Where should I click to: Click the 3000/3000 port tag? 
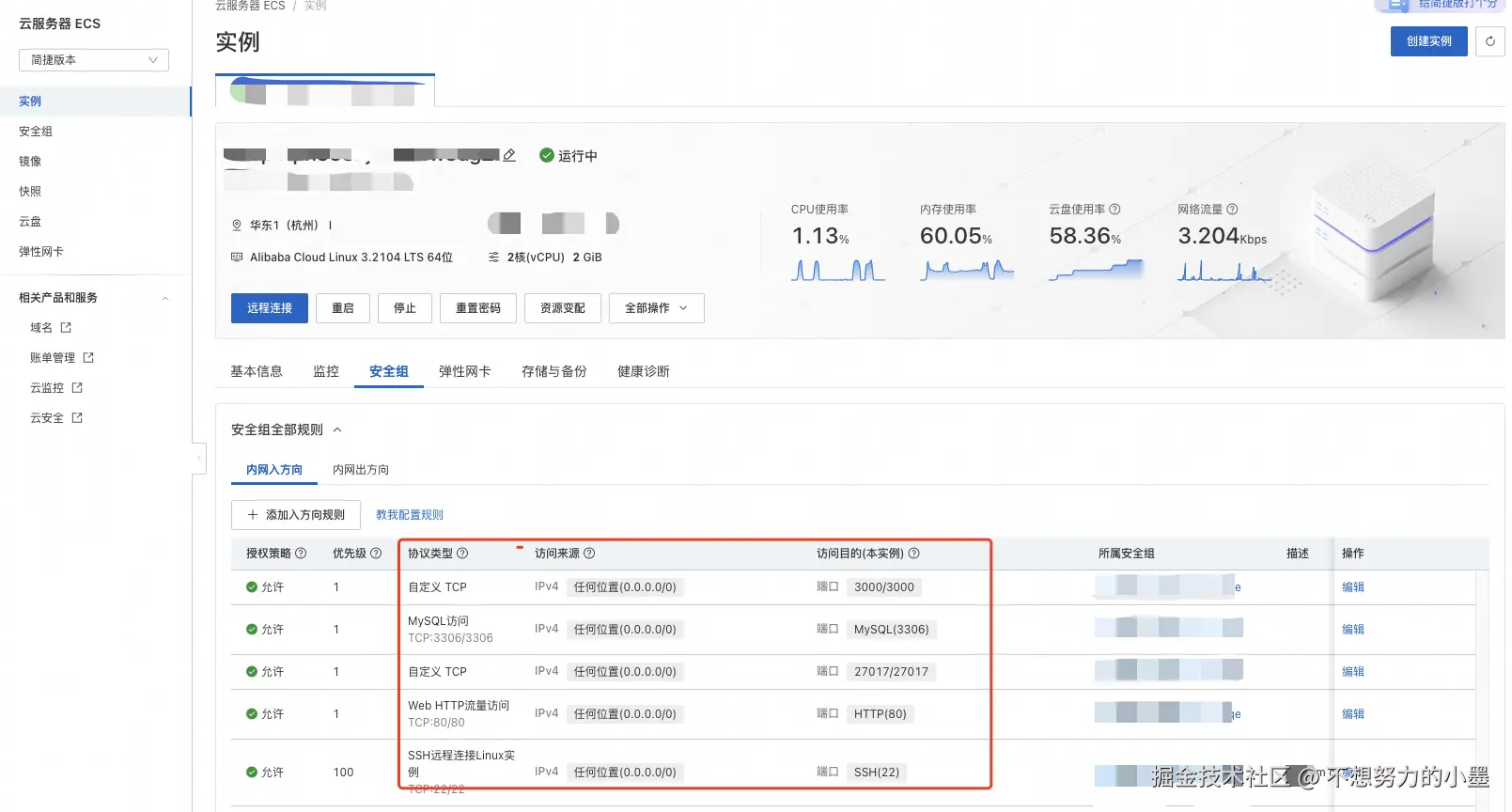click(884, 587)
